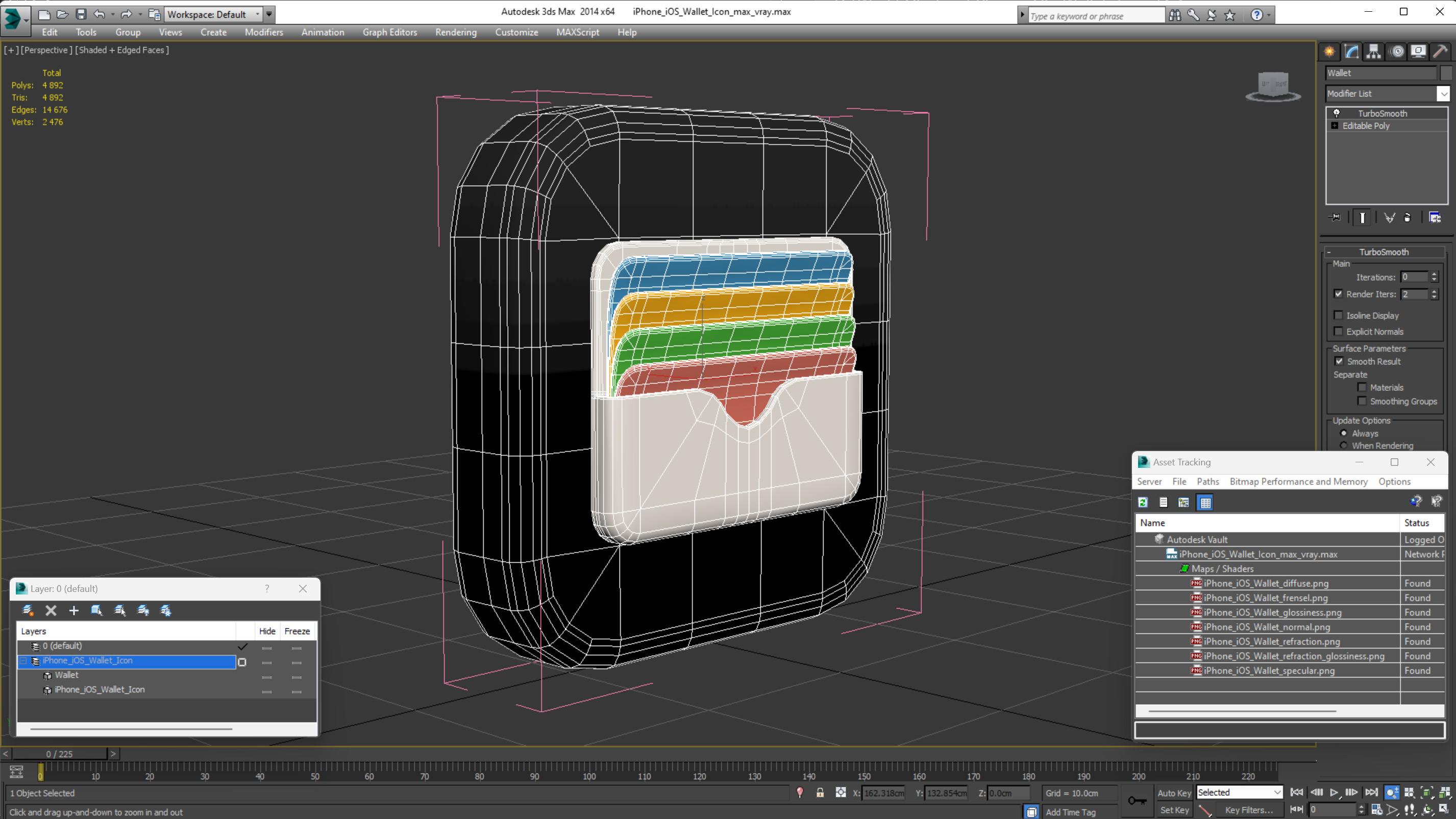Click Selection Lock toggle padlock icon
This screenshot has height=819, width=1456.
[820, 793]
